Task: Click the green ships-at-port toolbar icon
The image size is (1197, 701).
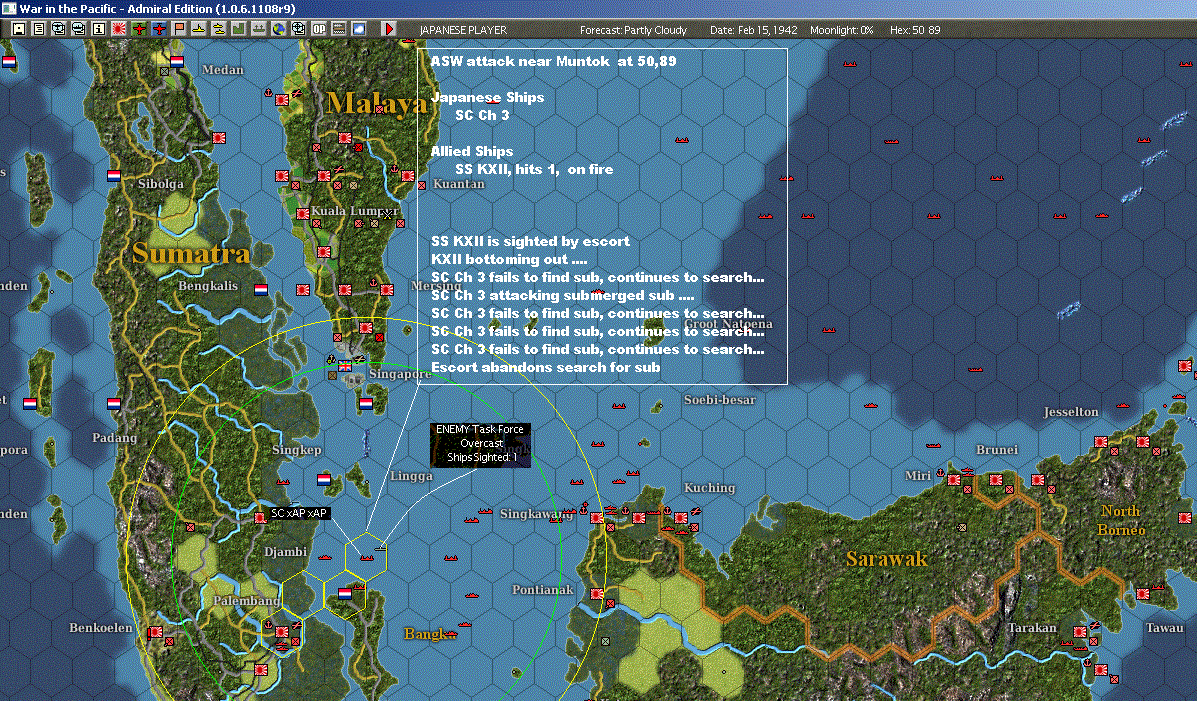Action: click(258, 29)
